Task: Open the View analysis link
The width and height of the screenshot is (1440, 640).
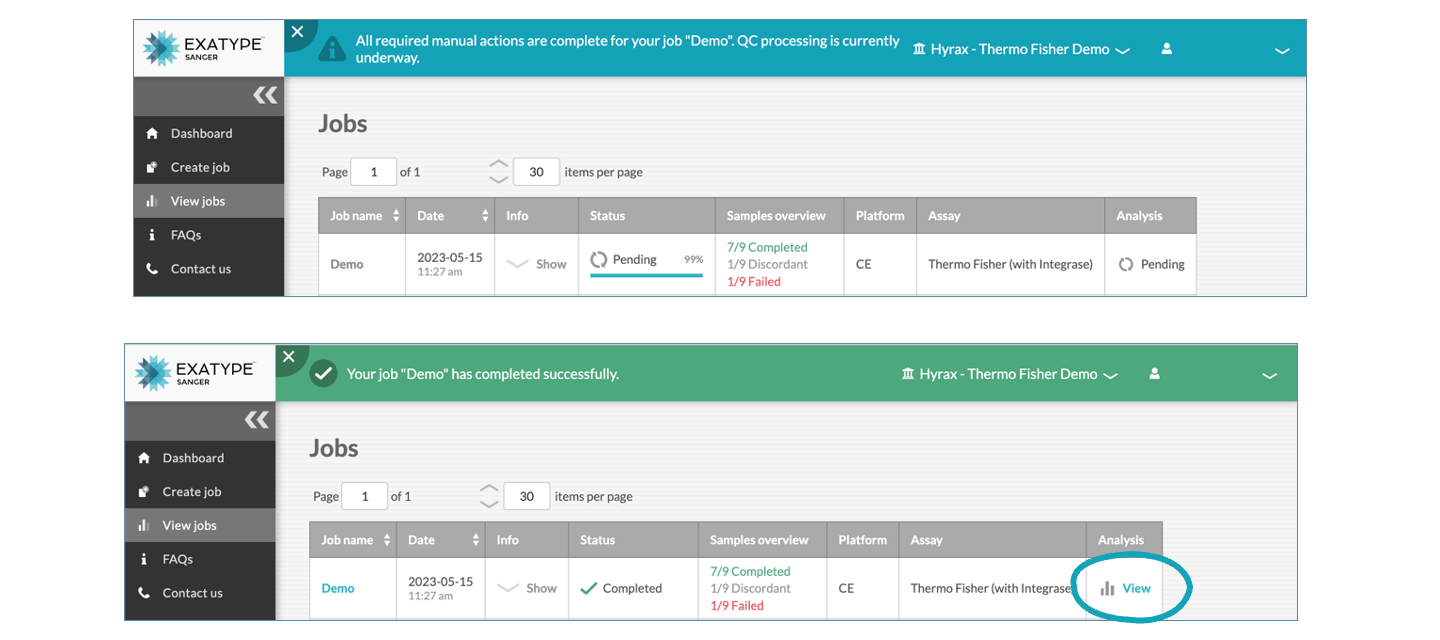Action: coord(1126,588)
